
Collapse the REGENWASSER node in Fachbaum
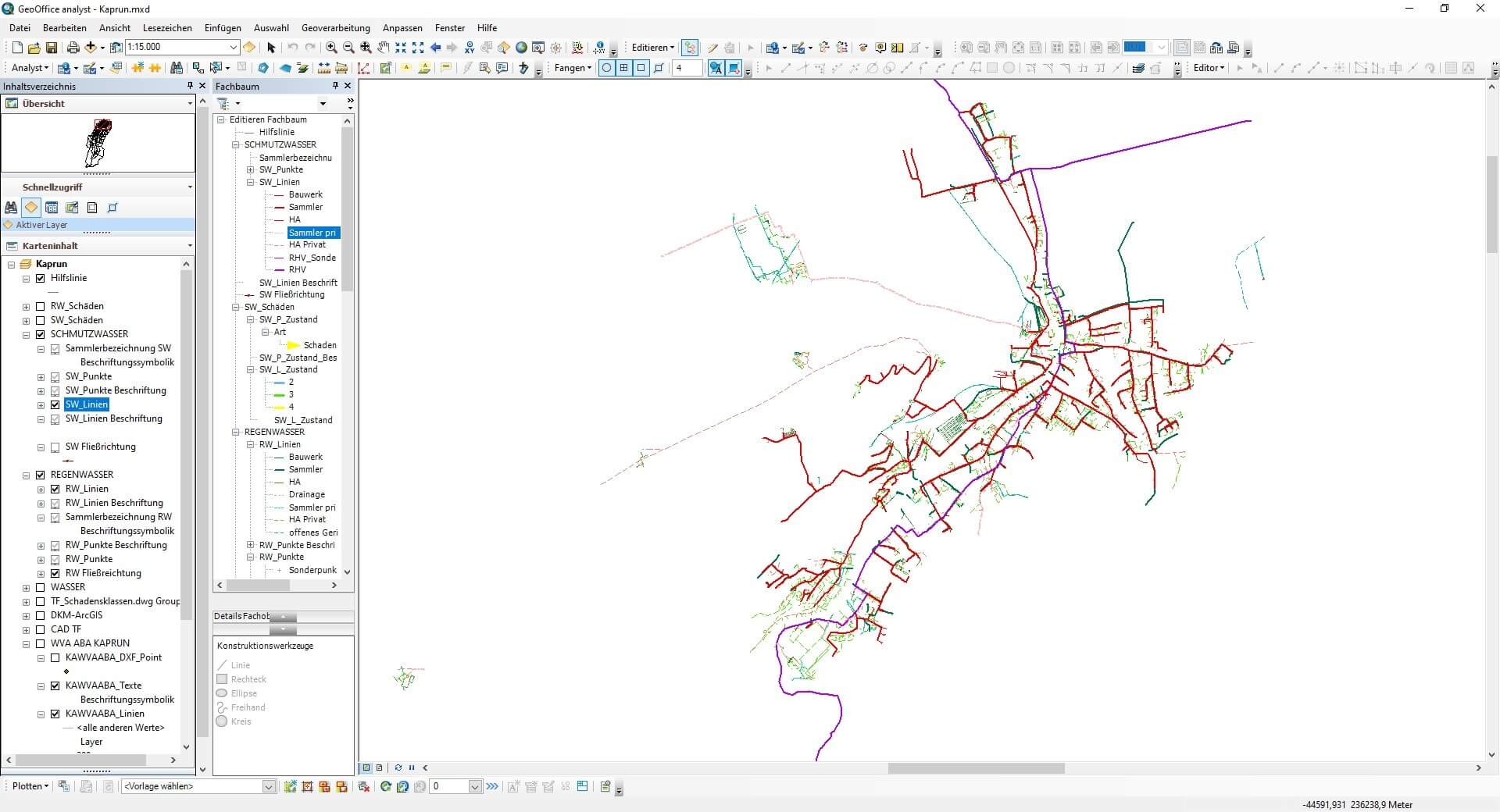(236, 432)
